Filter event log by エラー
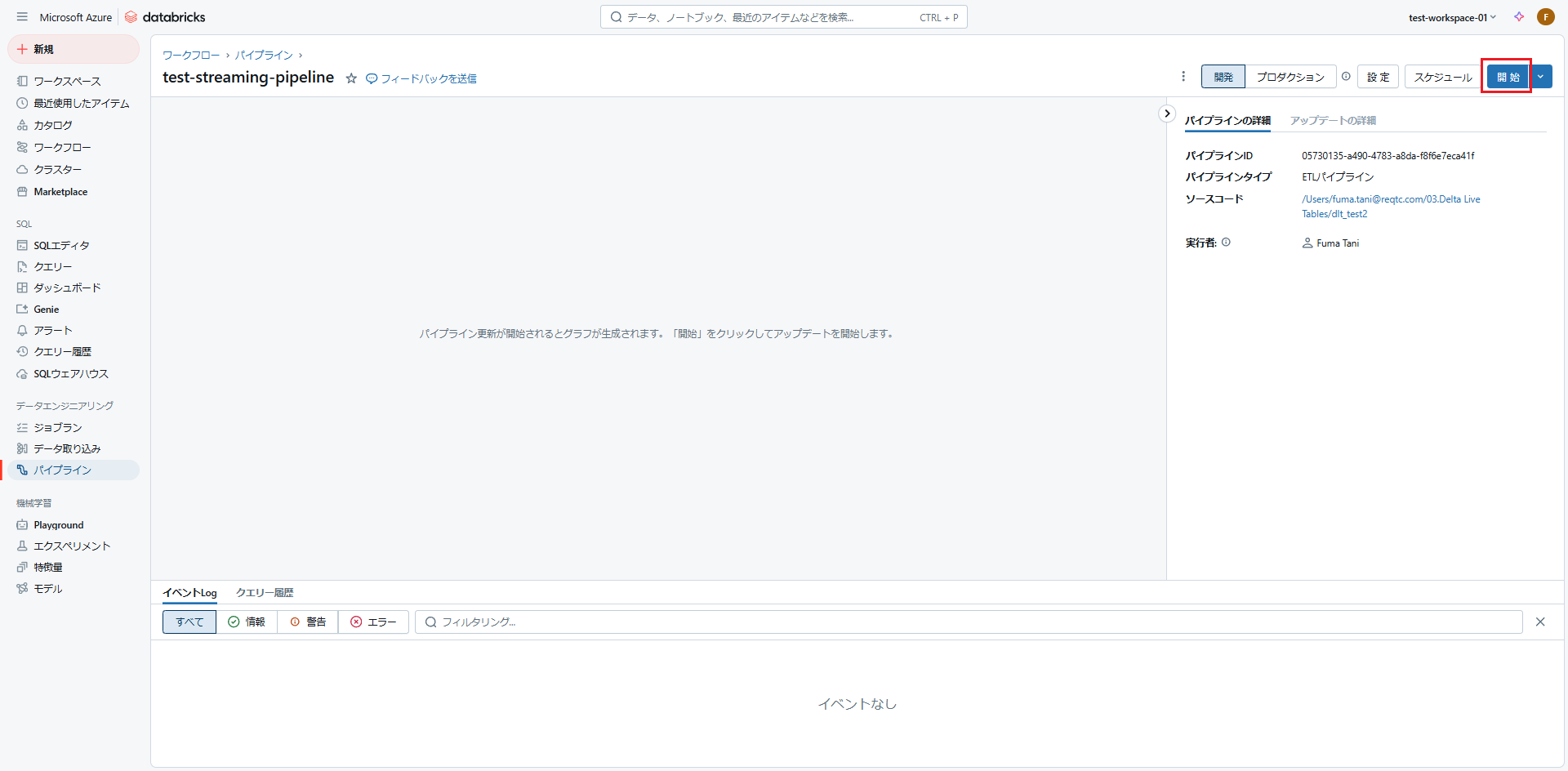The height and width of the screenshot is (771, 1568). click(373, 622)
